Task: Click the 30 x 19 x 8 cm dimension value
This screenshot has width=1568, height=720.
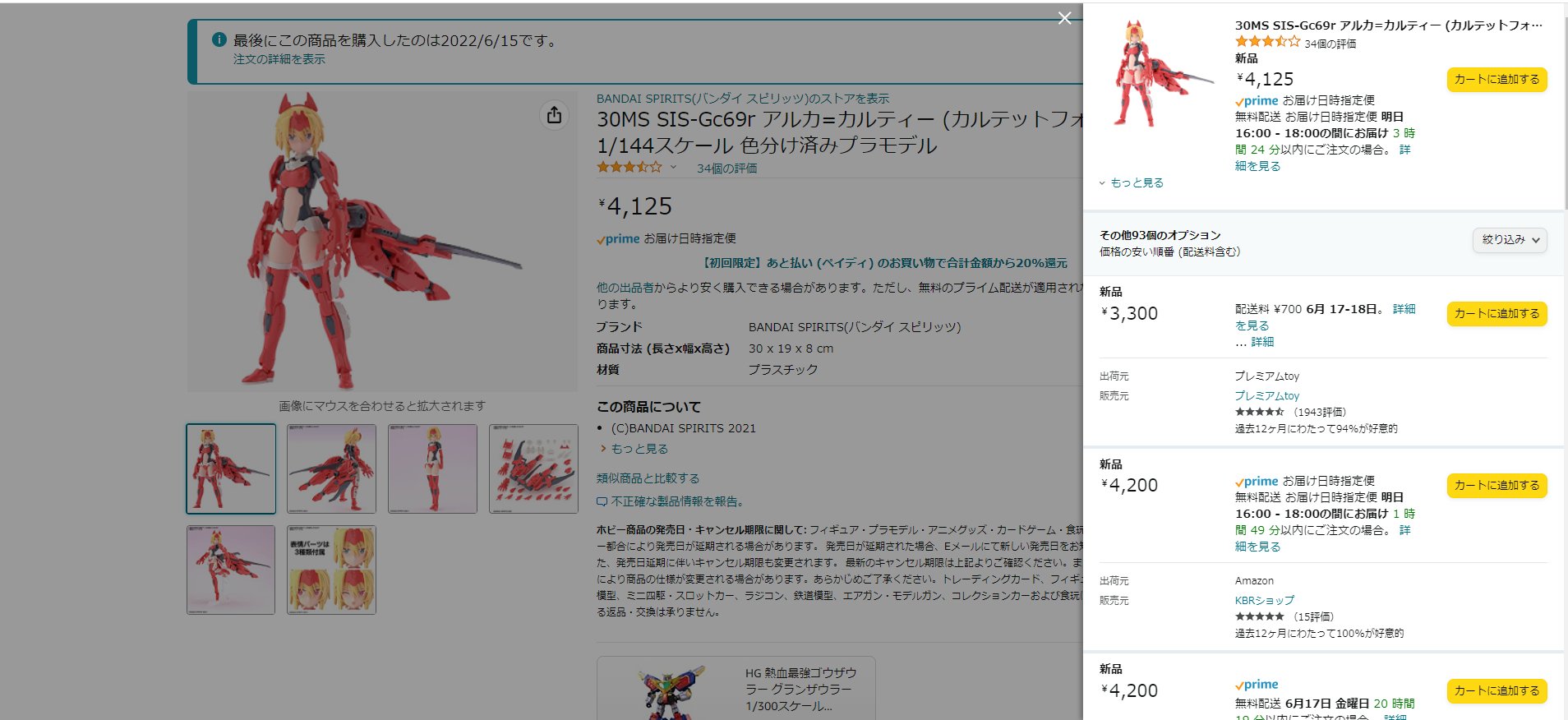Action: tap(791, 348)
